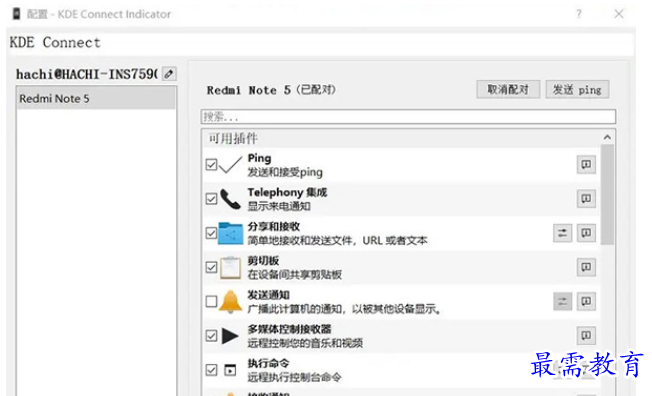Click the Telephony 集成 title

287,192
